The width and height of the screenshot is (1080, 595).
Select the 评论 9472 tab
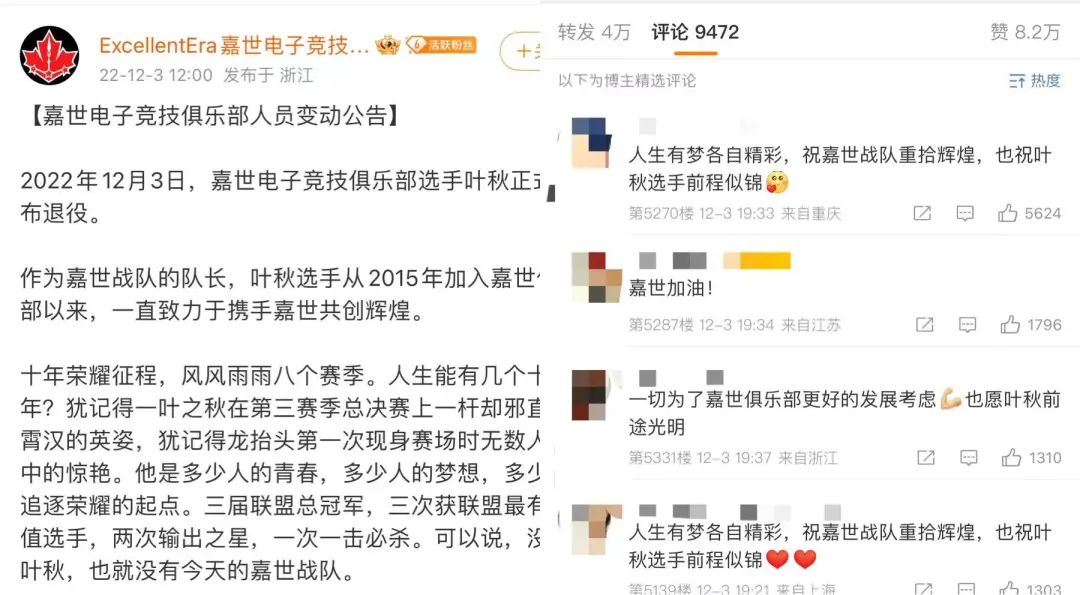(x=695, y=32)
